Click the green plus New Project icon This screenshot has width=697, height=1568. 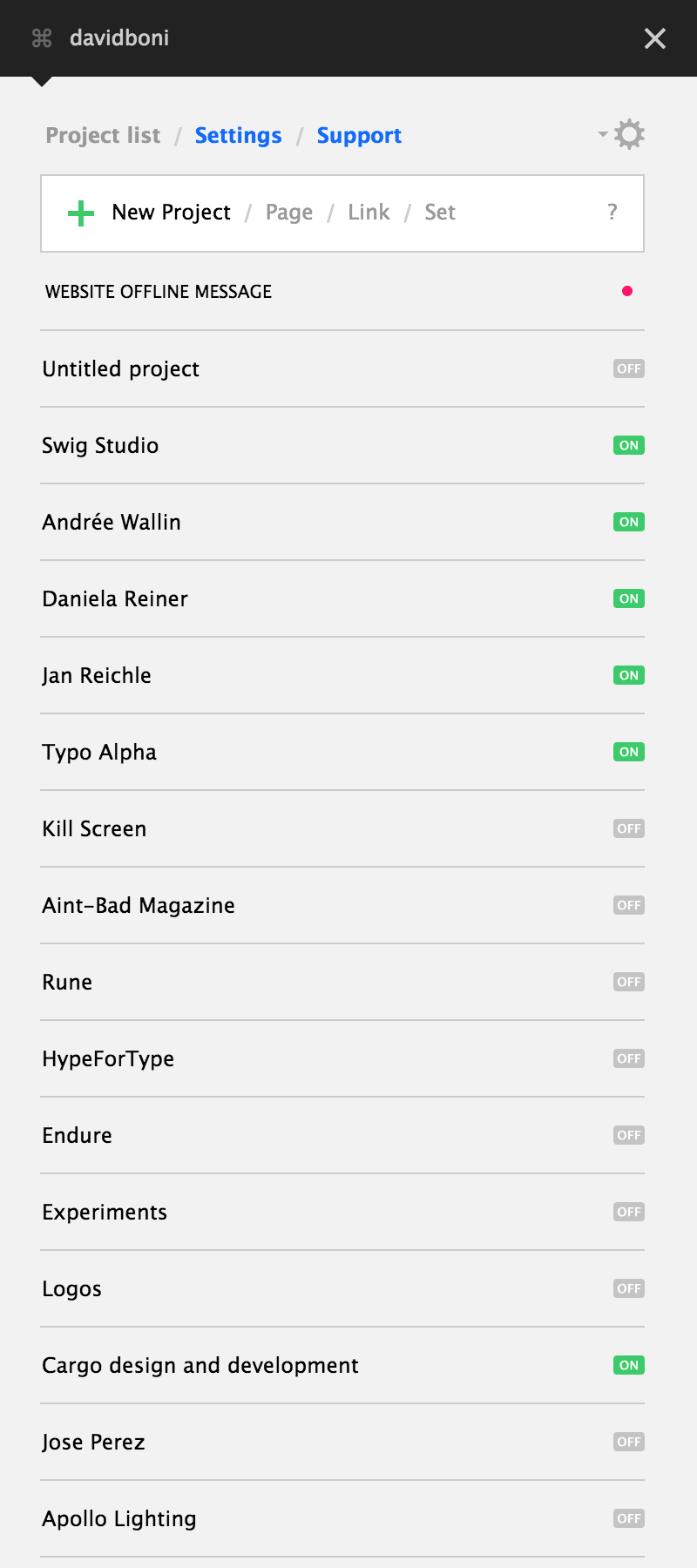pyautogui.click(x=81, y=213)
